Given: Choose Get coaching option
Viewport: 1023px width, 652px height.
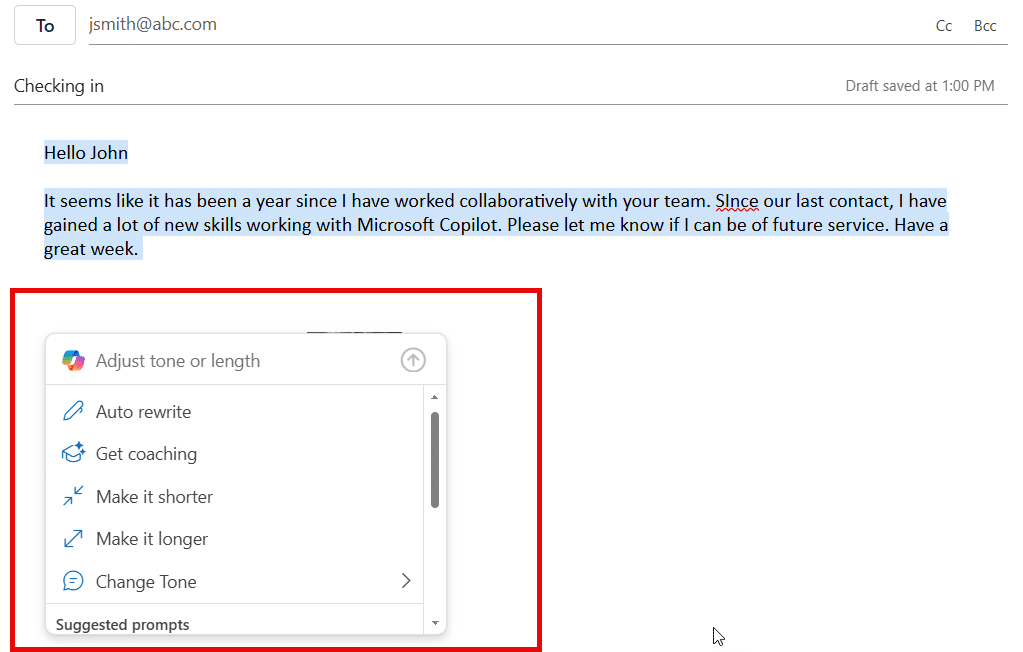Looking at the screenshot, I should click(x=235, y=454).
